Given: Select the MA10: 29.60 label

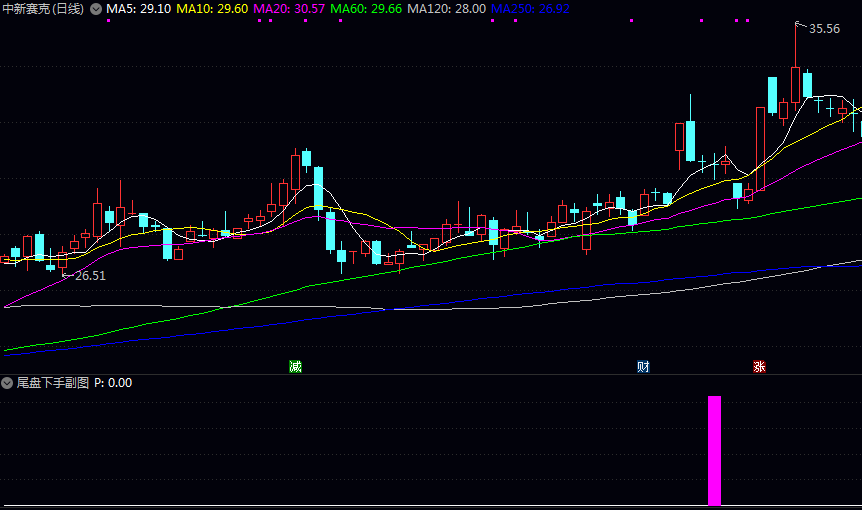Looking at the screenshot, I should pos(212,9).
